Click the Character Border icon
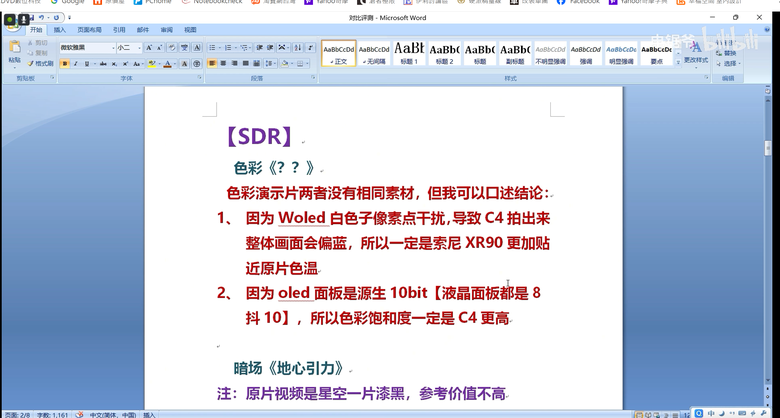Screen dimensions: 780x418 (x=197, y=48)
